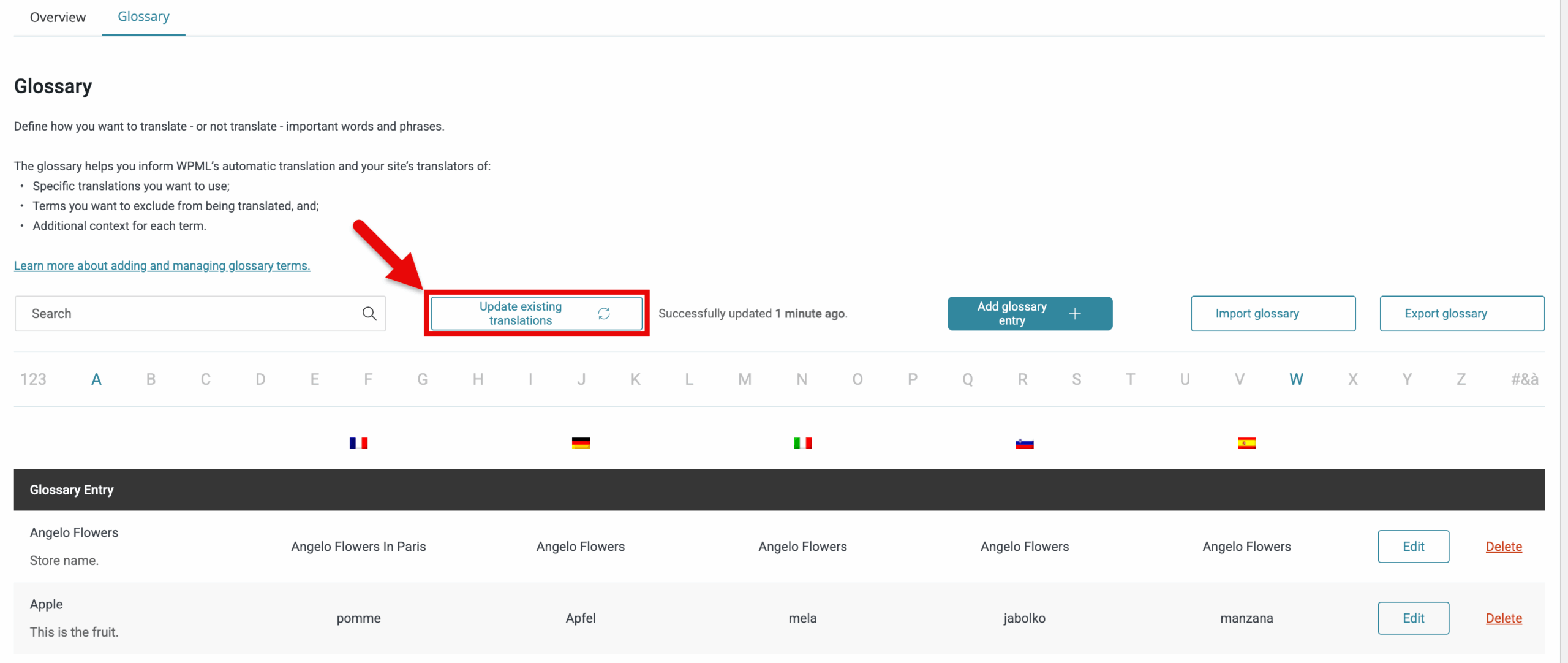Click the 'manzana' Spanish translation cell
This screenshot has width=1568, height=663.
(1246, 618)
